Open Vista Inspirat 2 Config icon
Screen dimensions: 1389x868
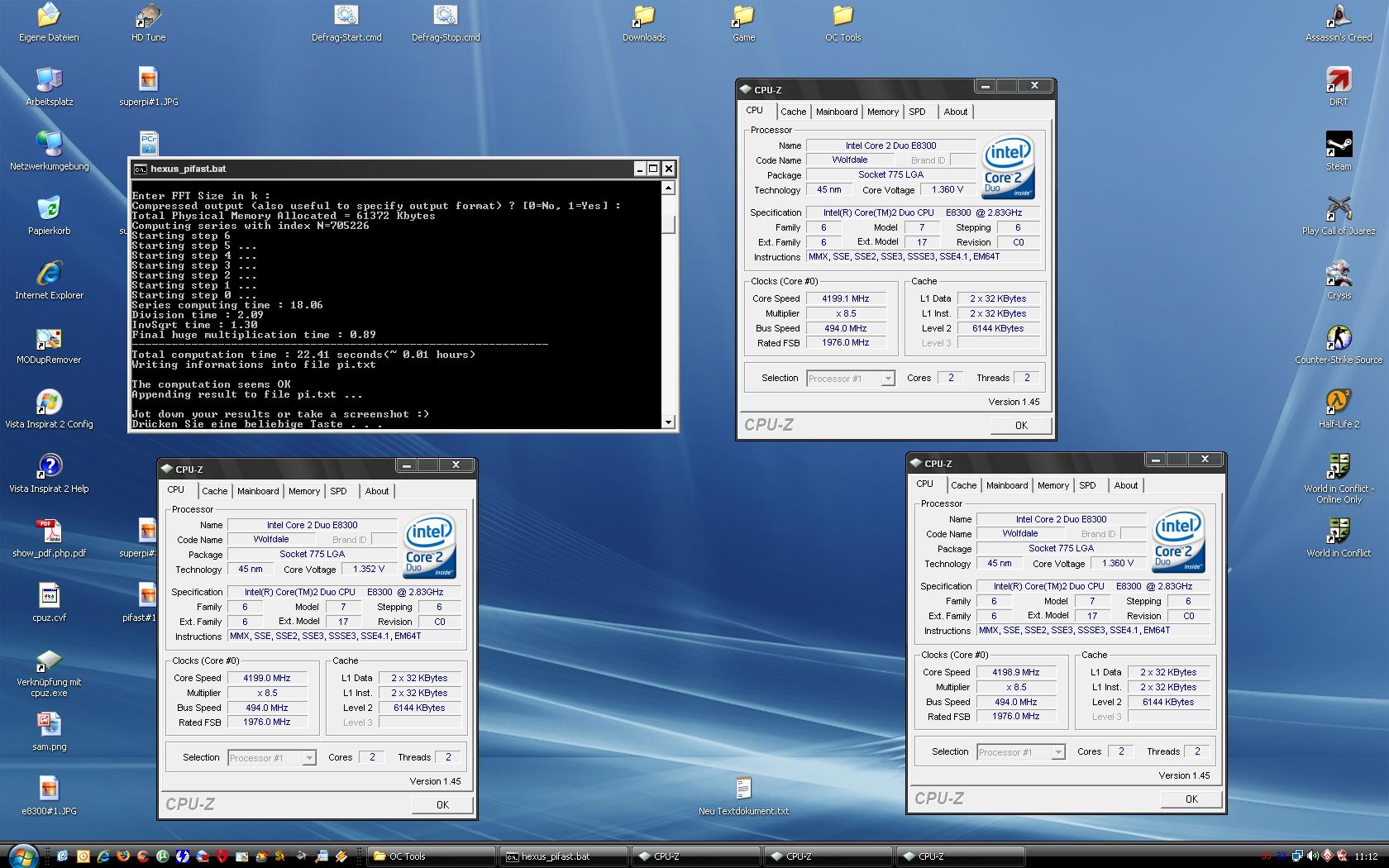50,409
